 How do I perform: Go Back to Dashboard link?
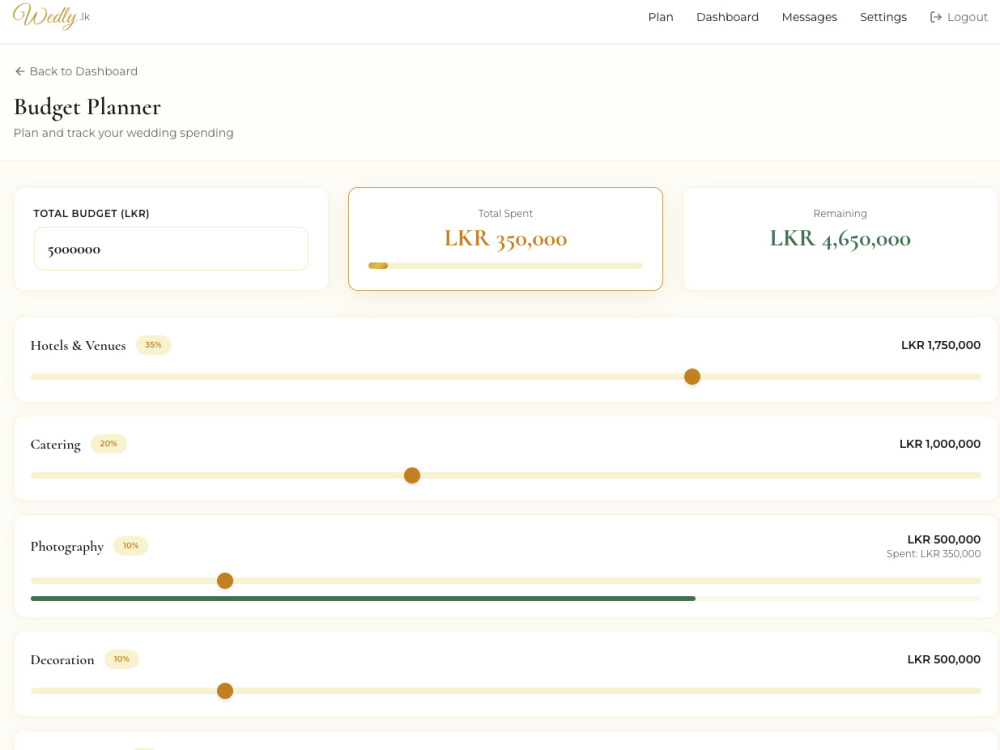(76, 71)
